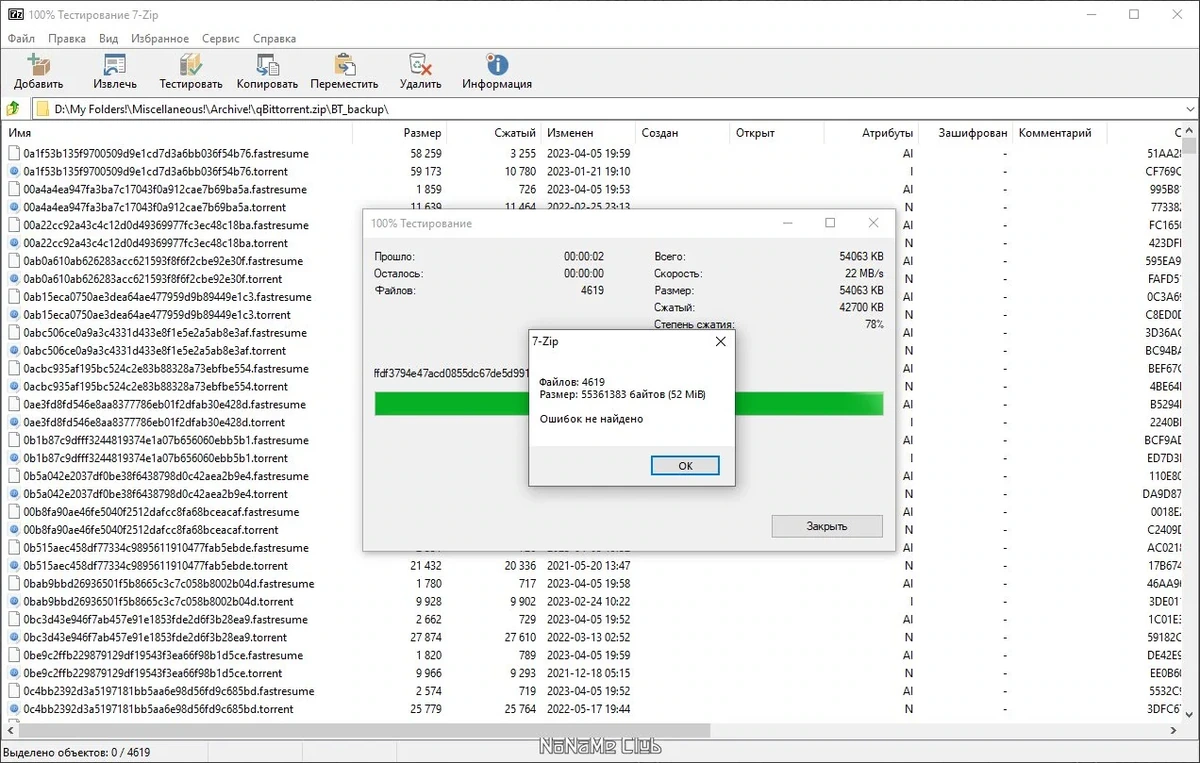1200x763 pixels.
Task: Select file 0b5a042e2037df0be38f...torrent
Action: pyautogui.click(x=155, y=494)
